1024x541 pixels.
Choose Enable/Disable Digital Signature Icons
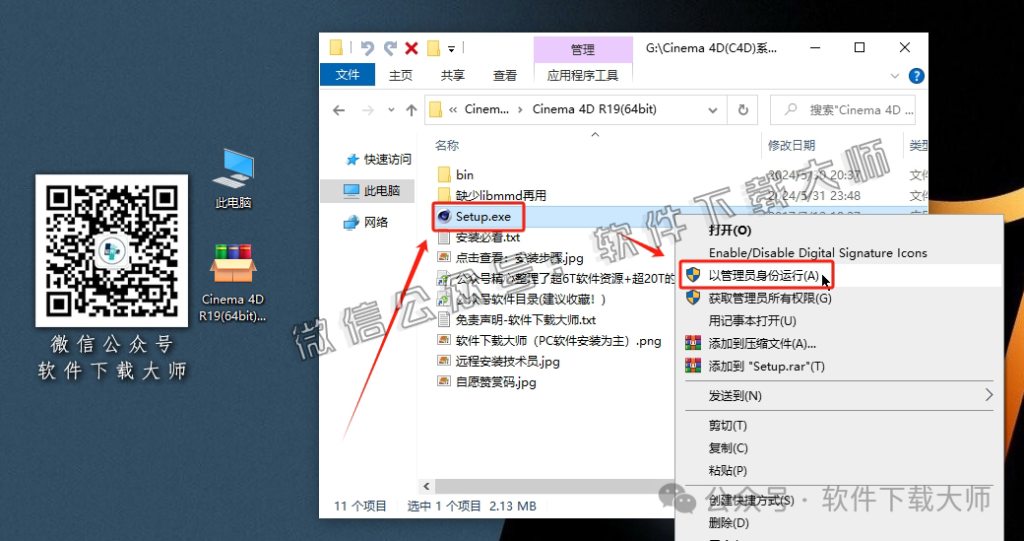pyautogui.click(x=818, y=253)
